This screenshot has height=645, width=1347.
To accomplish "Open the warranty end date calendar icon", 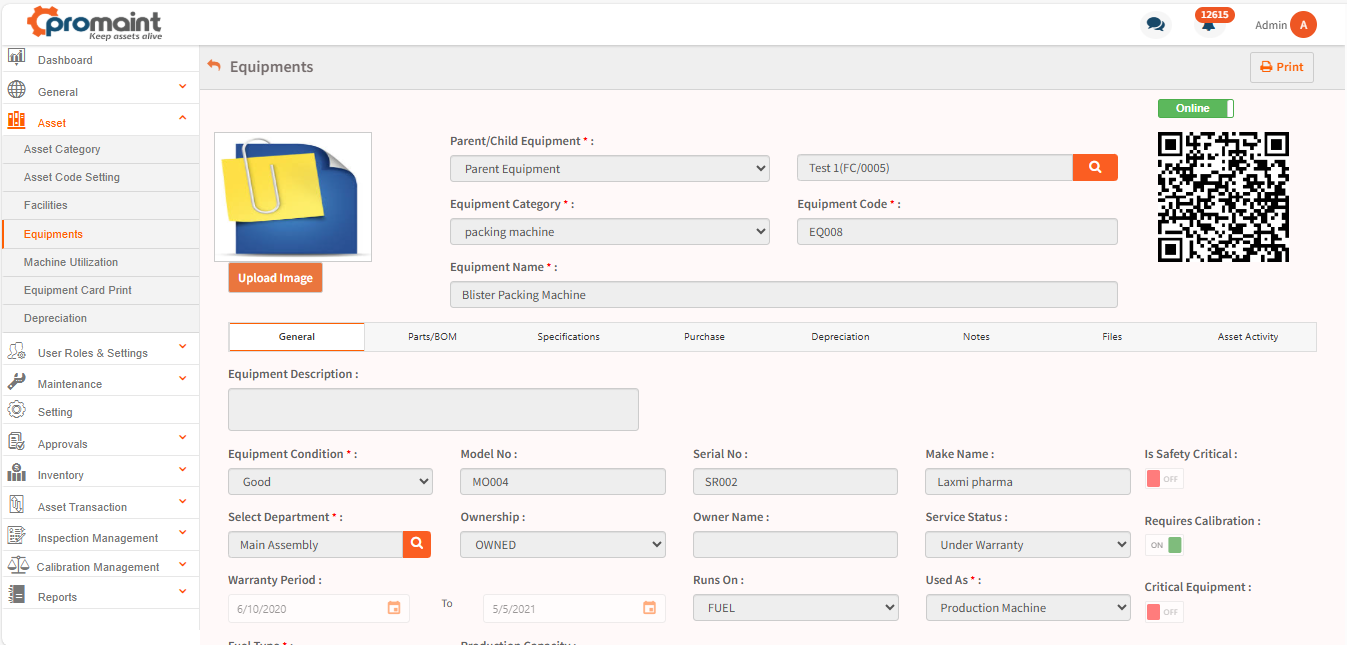I will (650, 608).
